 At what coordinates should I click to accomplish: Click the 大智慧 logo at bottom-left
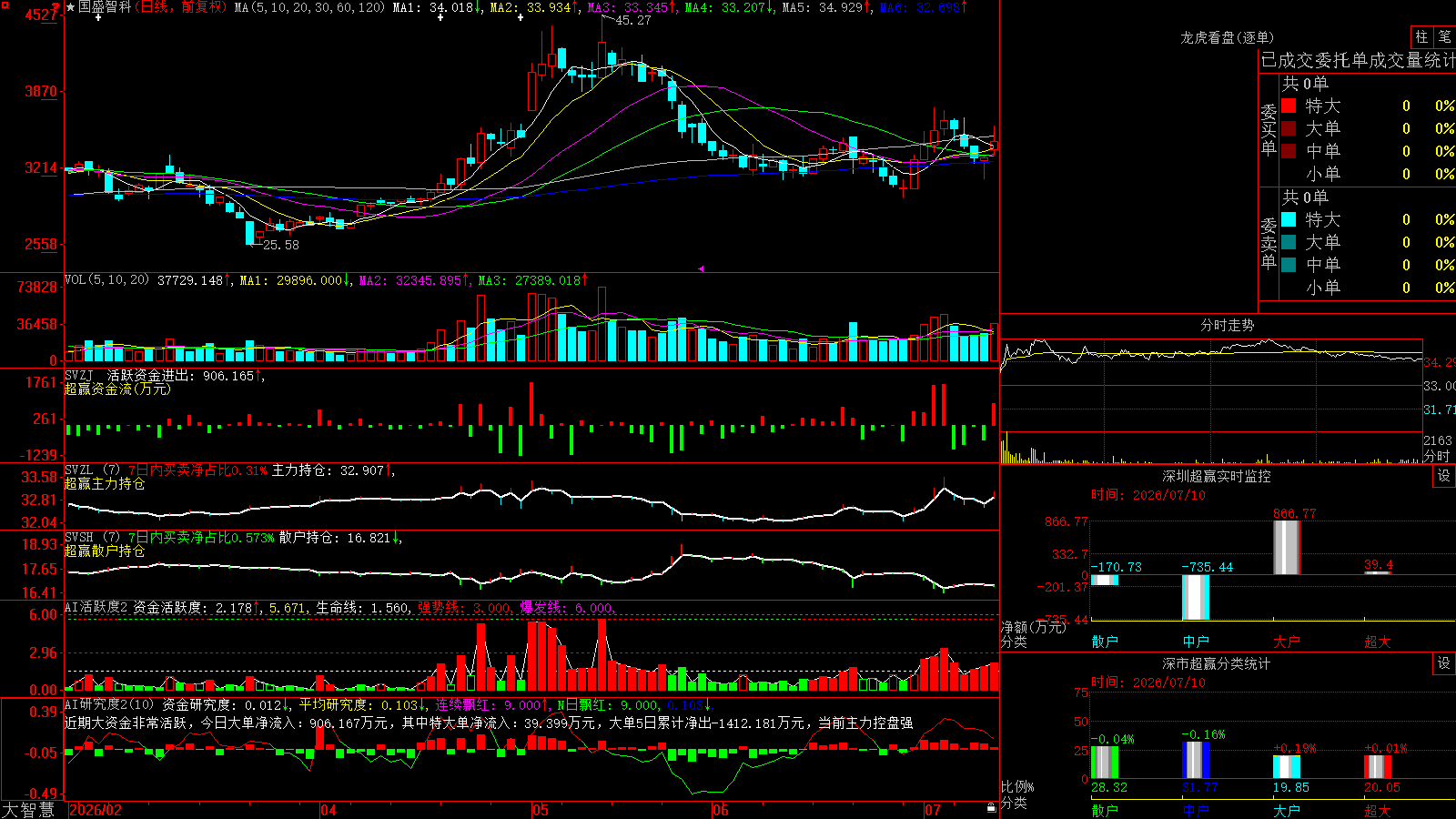[28, 810]
